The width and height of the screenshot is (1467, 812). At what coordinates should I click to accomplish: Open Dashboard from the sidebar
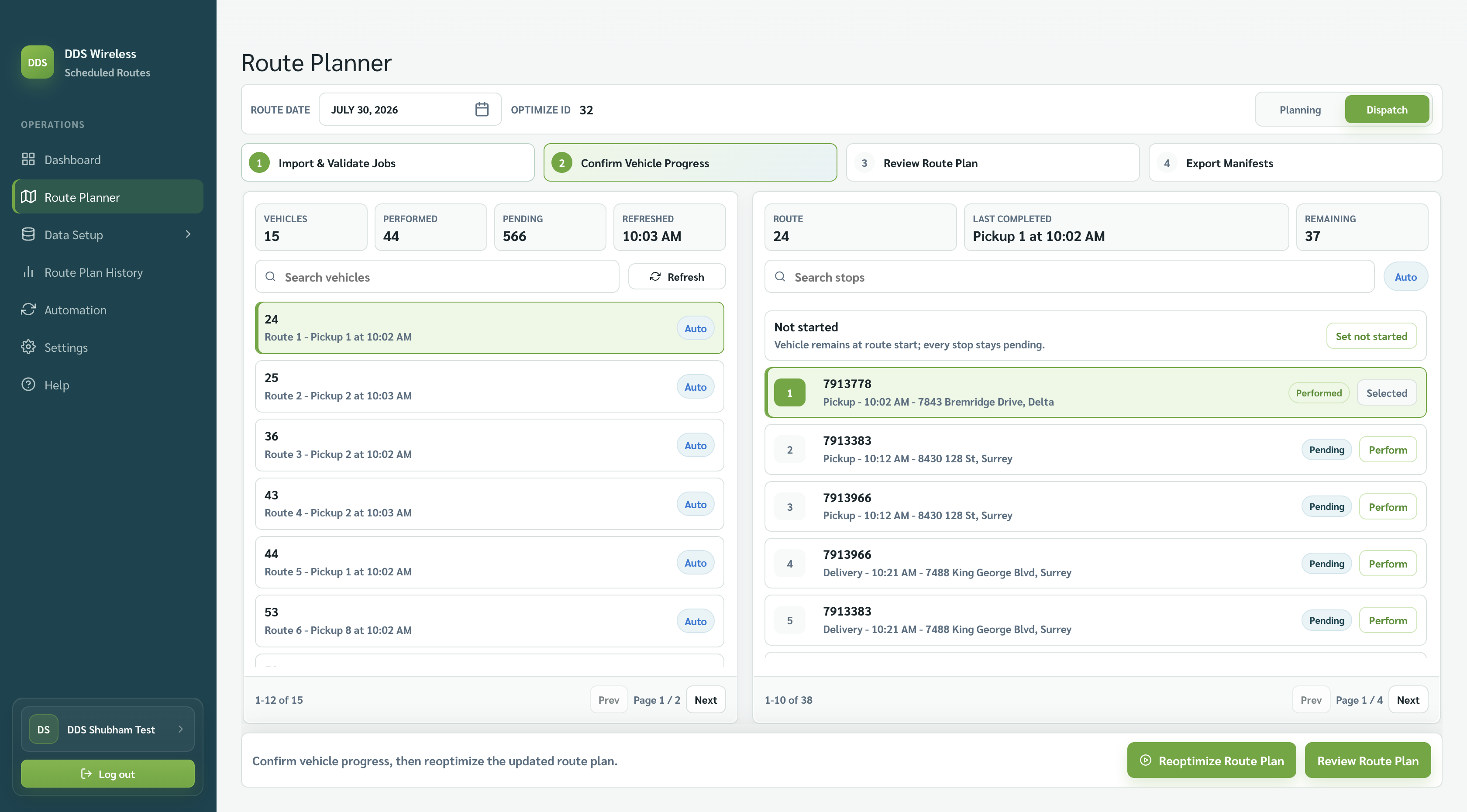tap(108, 159)
